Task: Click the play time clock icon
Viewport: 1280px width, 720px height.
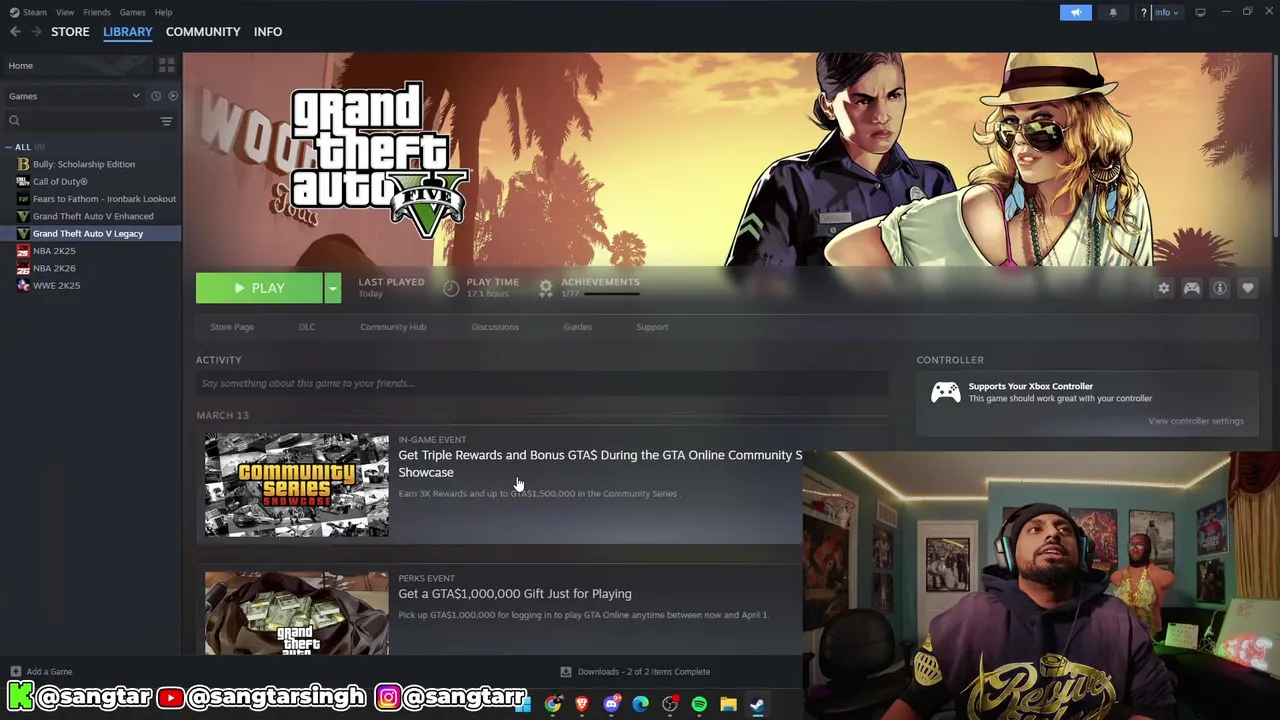Action: tap(451, 288)
